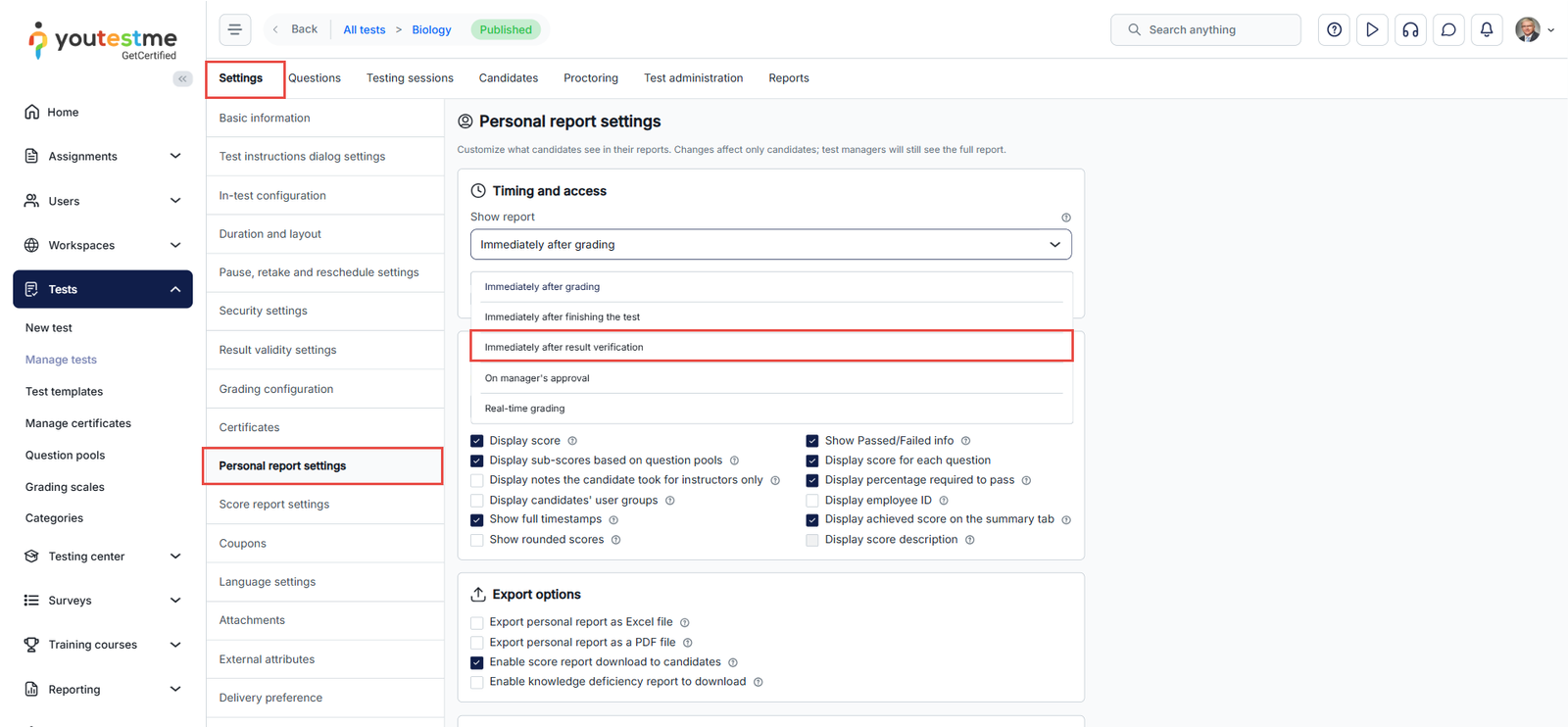Open Score report settings in side list
This screenshot has height=727, width=1568.
pyautogui.click(x=274, y=505)
